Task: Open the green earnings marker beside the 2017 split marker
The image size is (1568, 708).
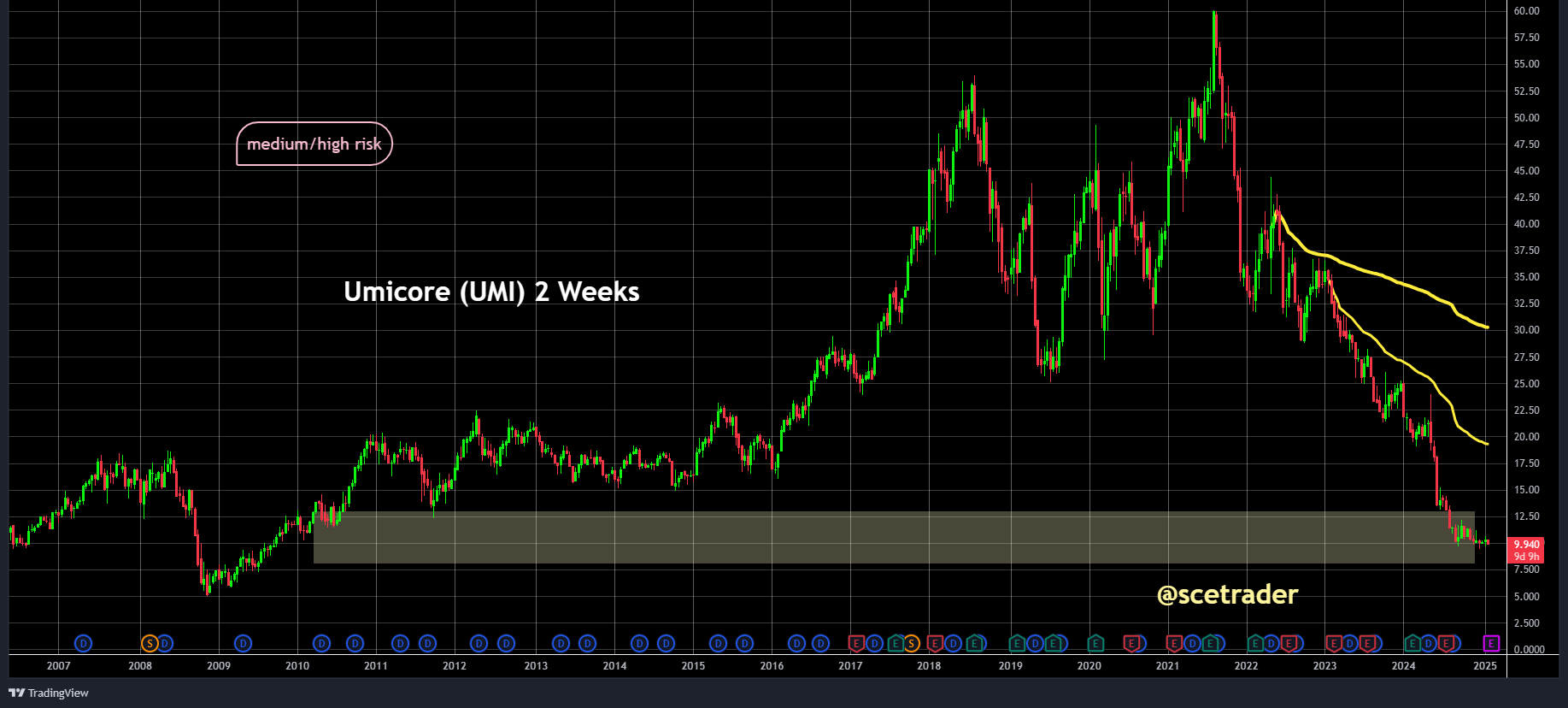Action: click(x=896, y=643)
